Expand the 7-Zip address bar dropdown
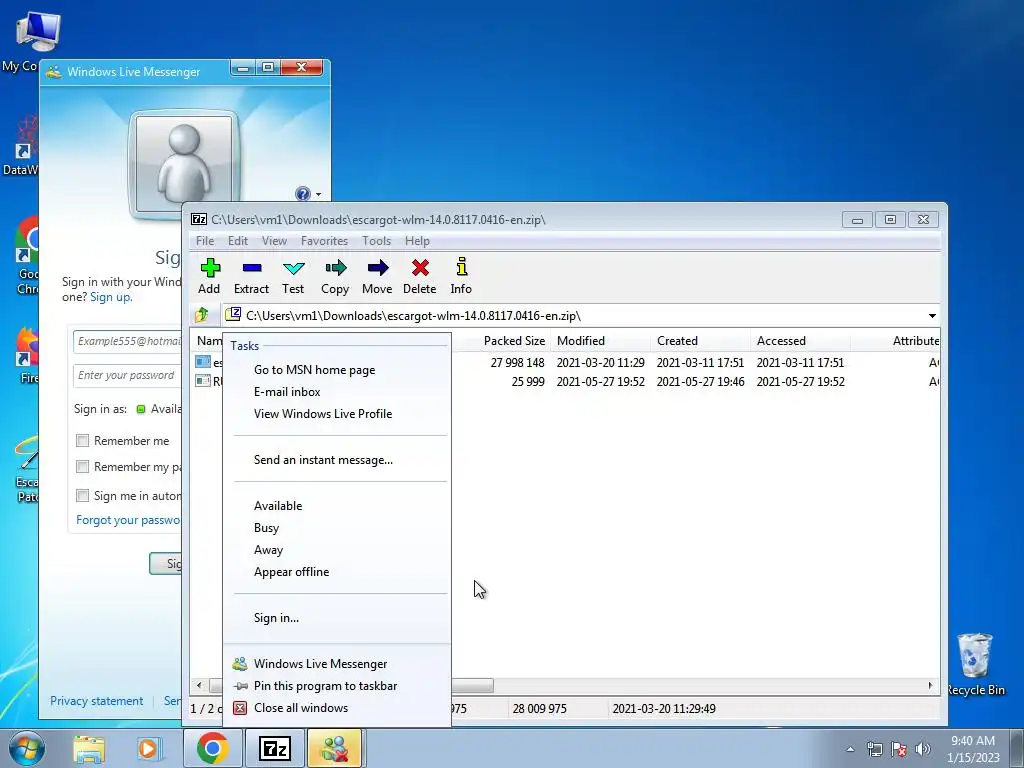Viewport: 1024px width, 768px height. 932,316
